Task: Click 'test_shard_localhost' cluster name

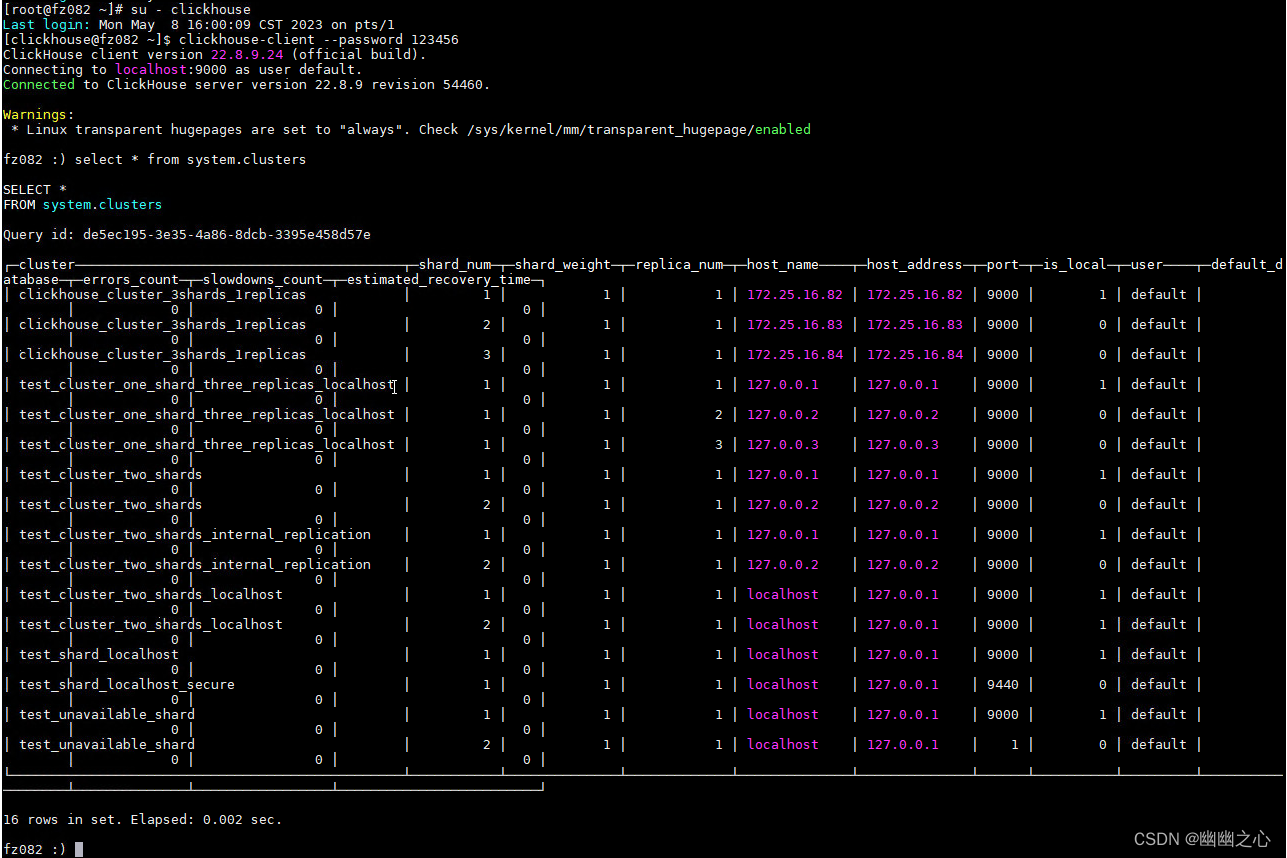Action: click(x=99, y=654)
